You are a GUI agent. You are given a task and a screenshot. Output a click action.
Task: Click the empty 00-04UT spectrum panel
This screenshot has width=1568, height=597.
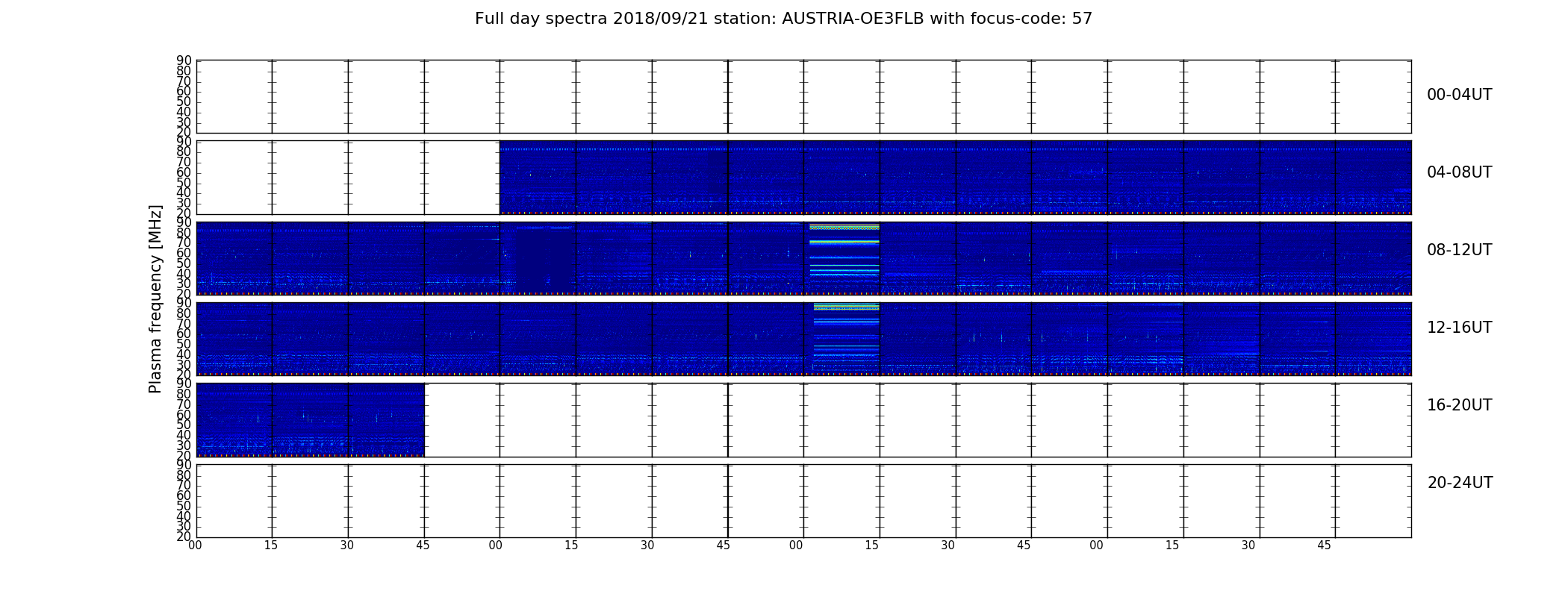pos(804,97)
